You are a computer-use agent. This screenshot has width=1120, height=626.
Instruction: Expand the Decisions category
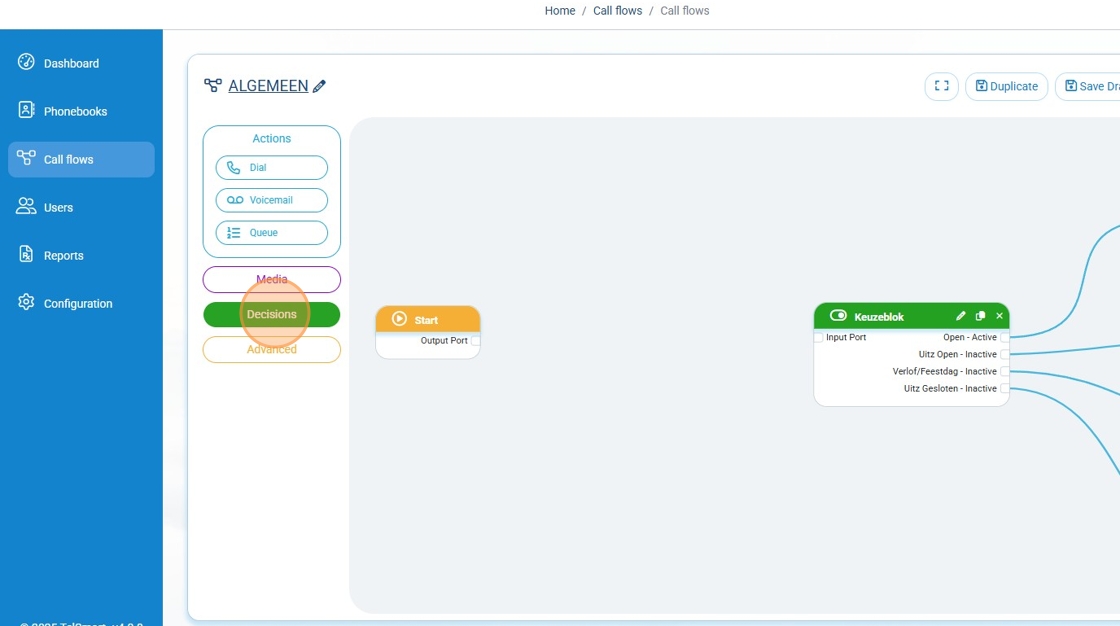pos(272,315)
